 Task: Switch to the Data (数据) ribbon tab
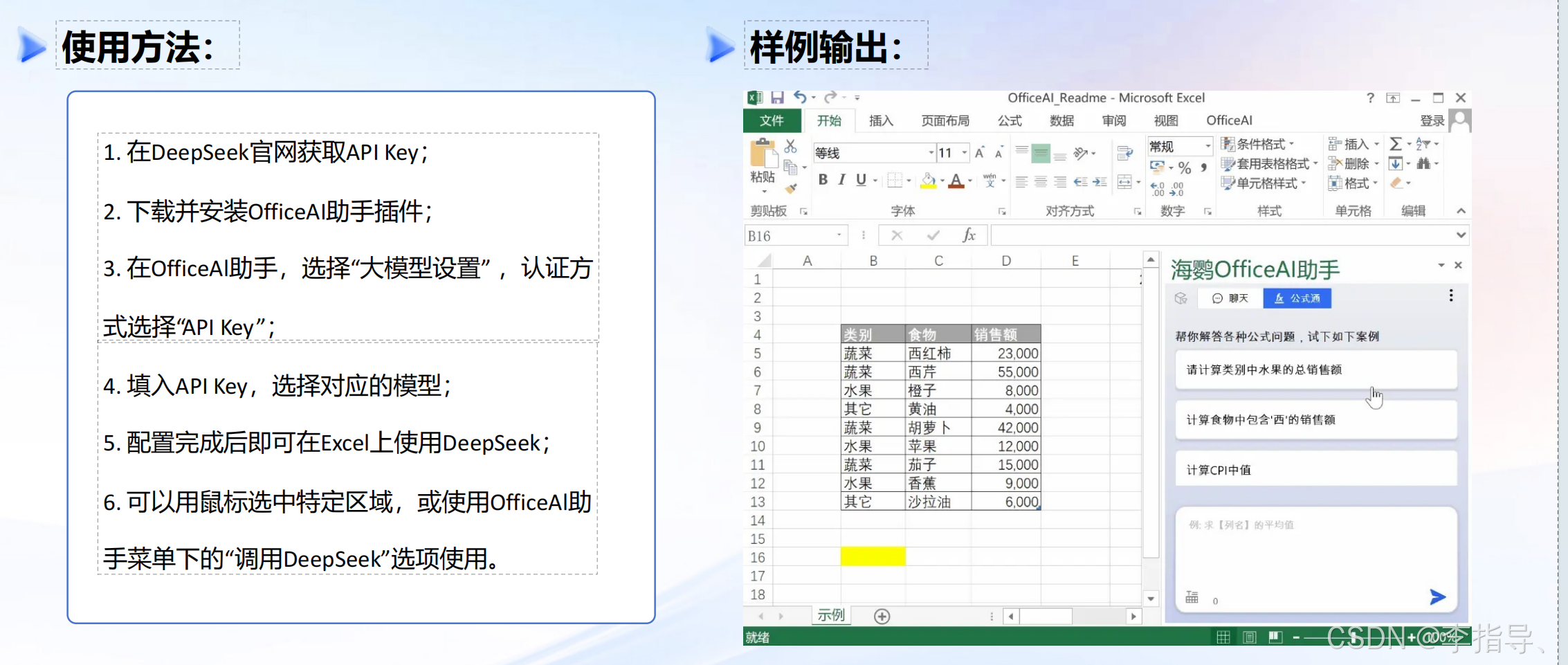[1061, 120]
